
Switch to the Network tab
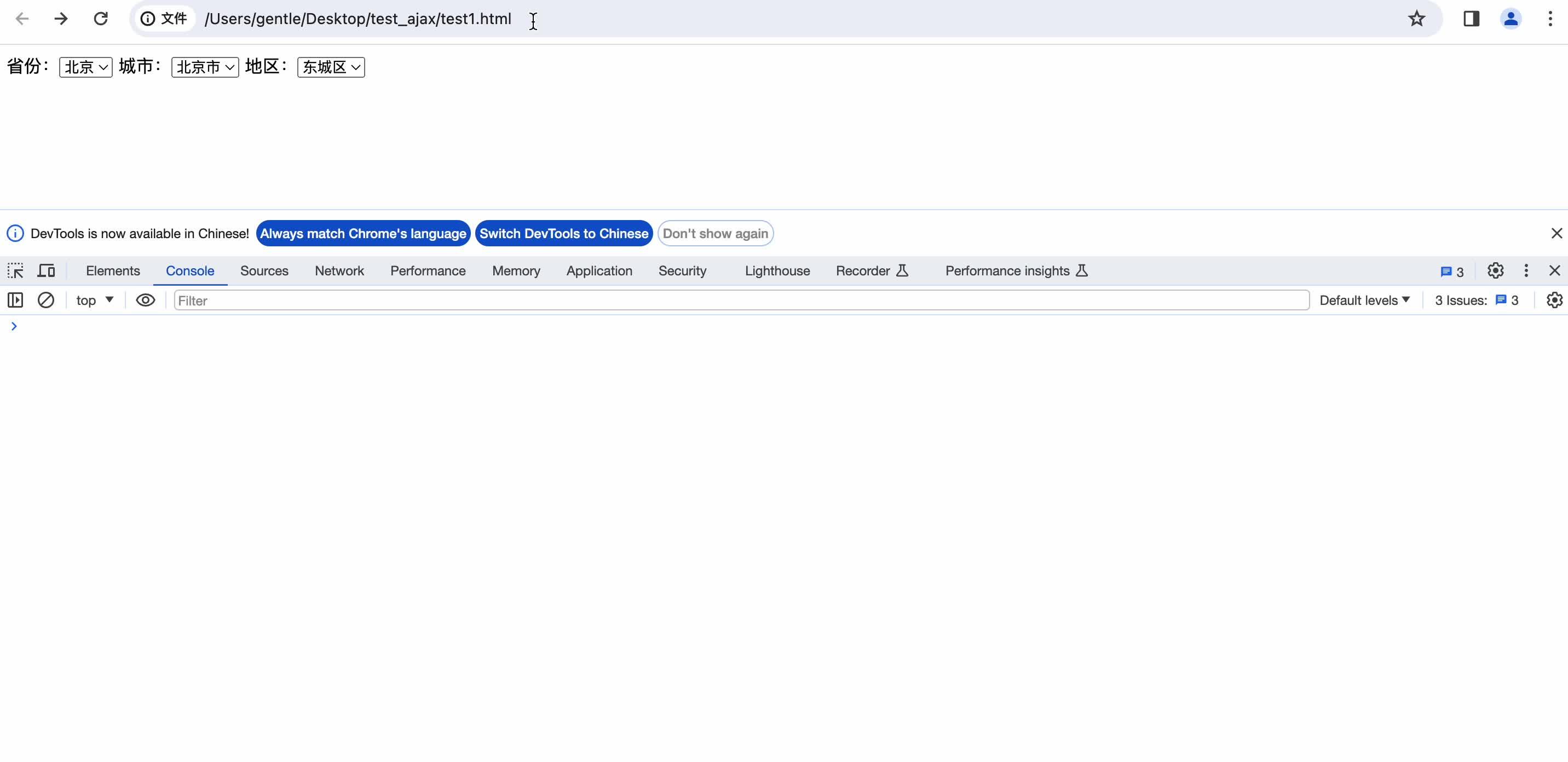coord(339,271)
